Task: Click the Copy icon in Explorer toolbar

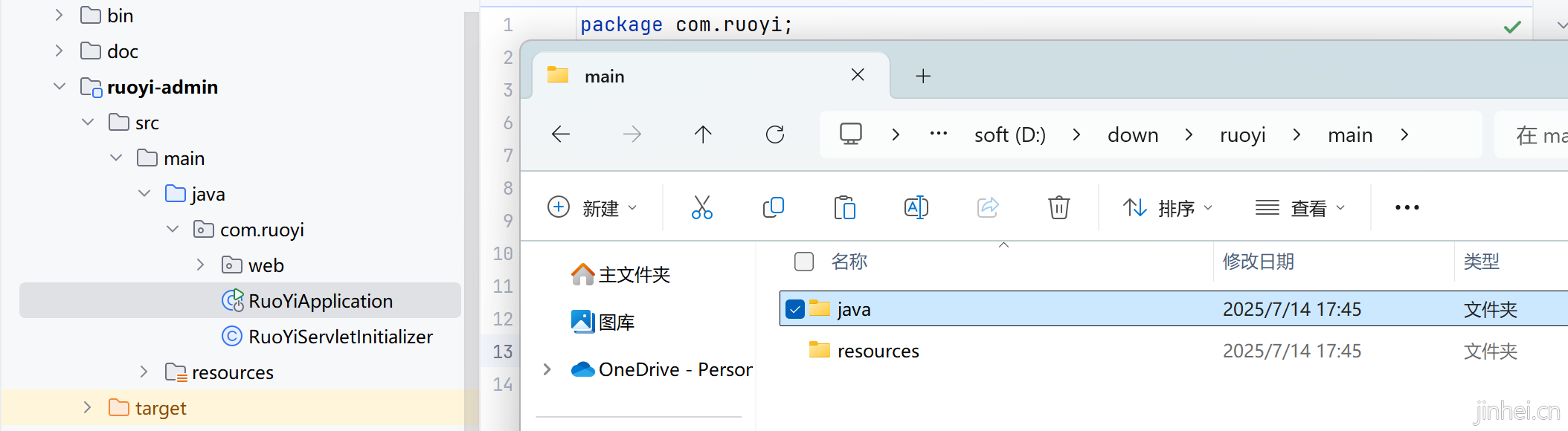Action: (x=774, y=207)
